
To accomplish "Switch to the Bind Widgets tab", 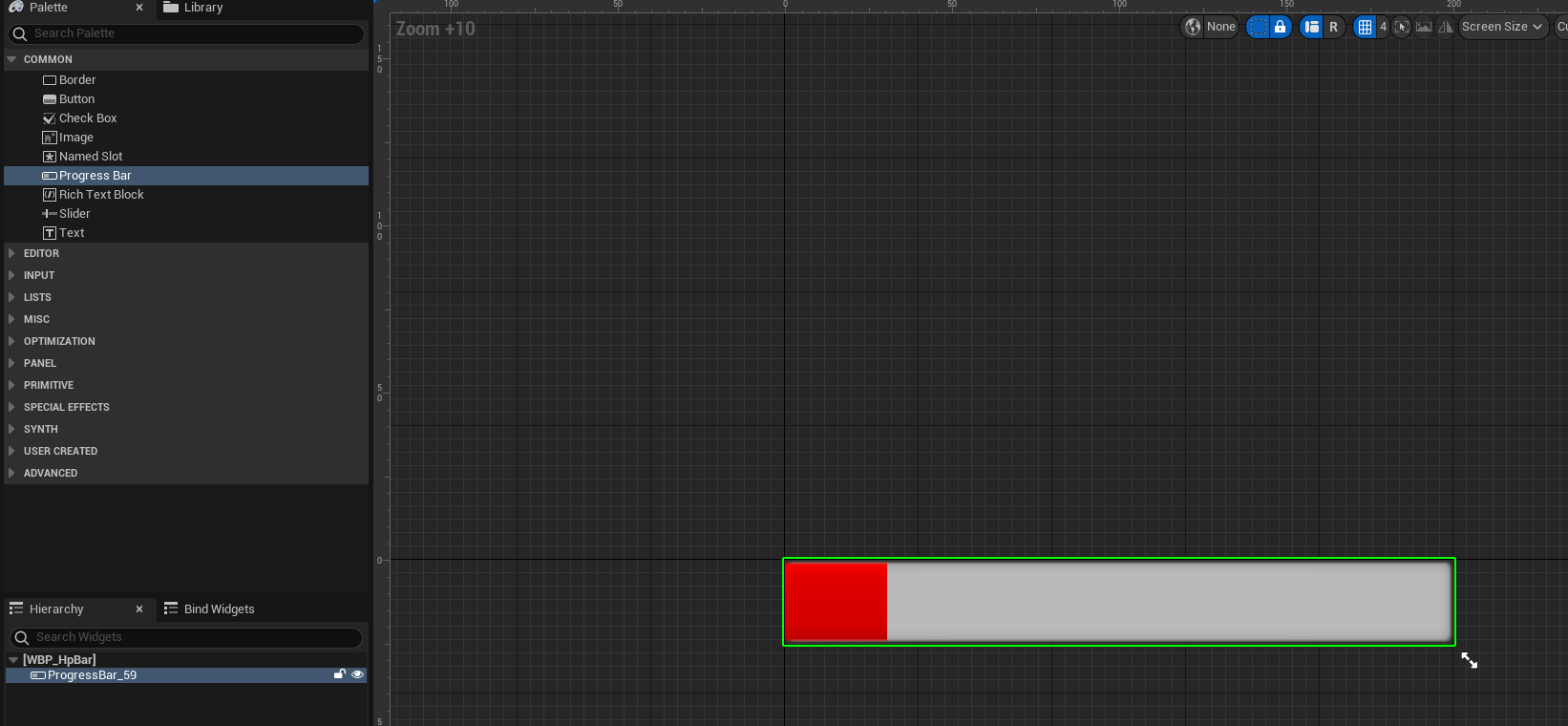I will [210, 609].
